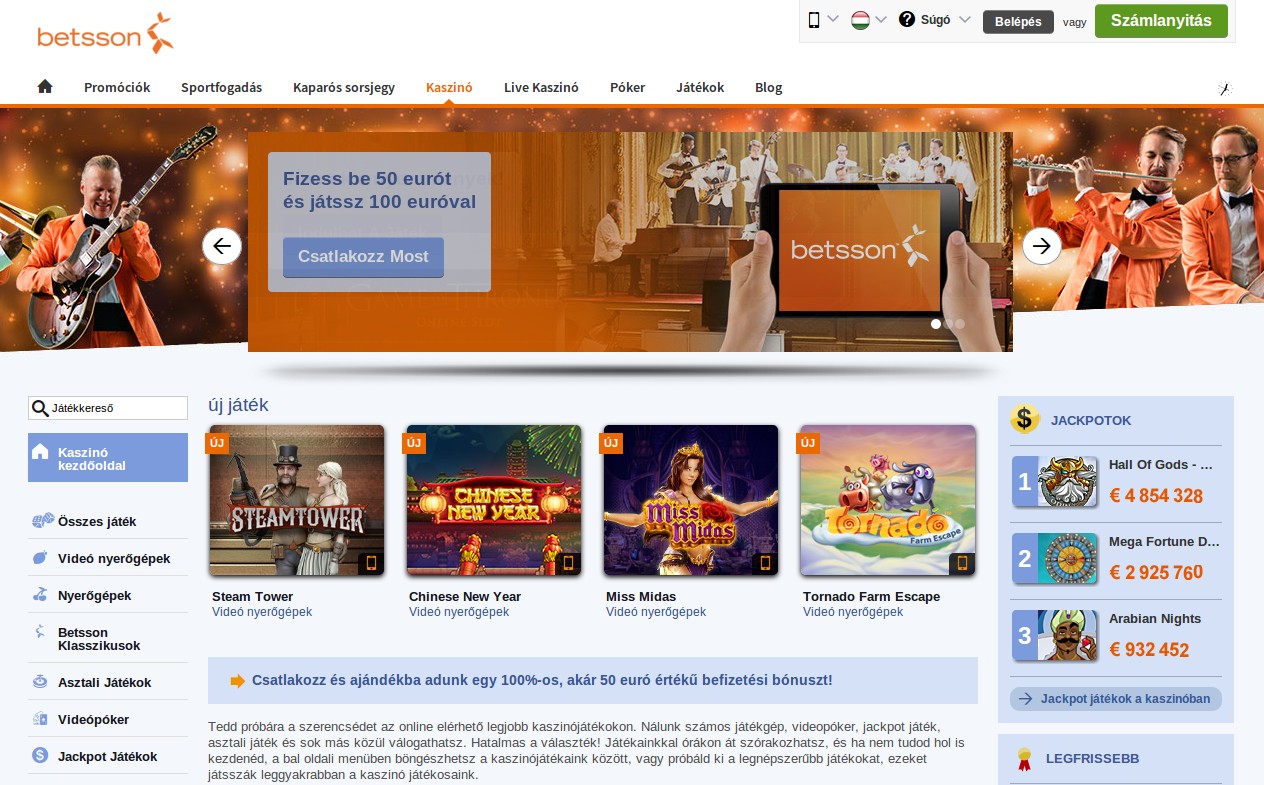Select the first carousel indicator dot
The image size is (1264, 785).
(x=936, y=324)
